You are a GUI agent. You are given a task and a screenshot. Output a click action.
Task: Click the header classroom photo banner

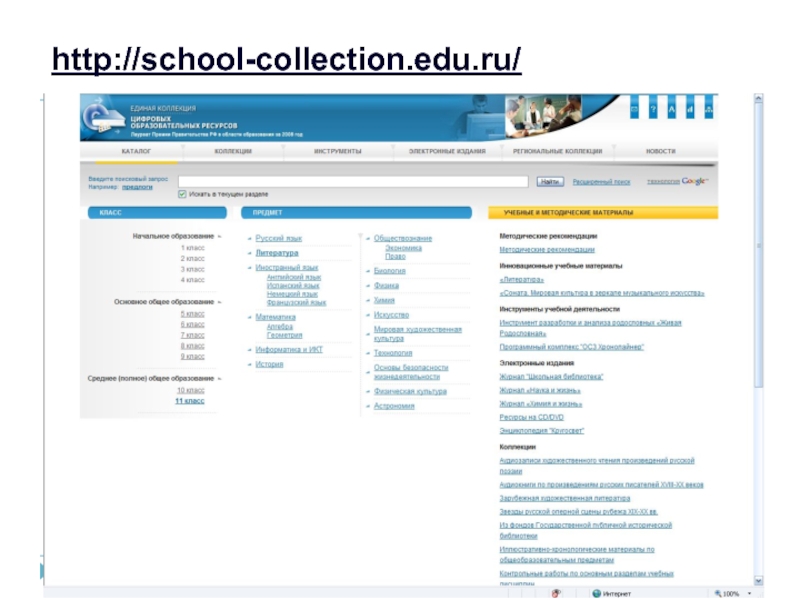543,116
